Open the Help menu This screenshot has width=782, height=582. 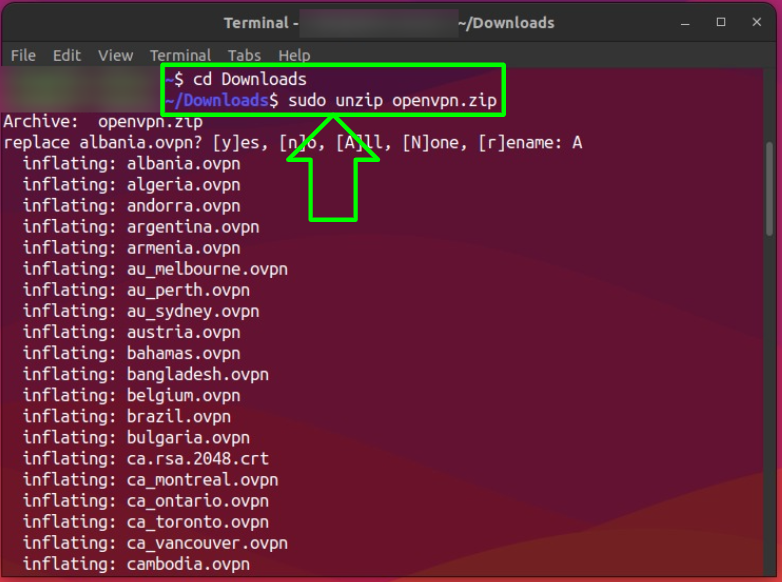tap(294, 55)
